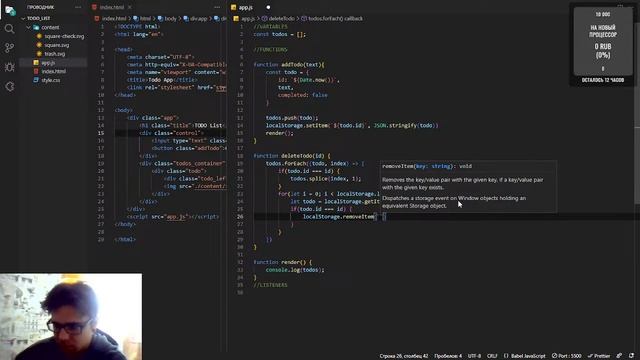The width and height of the screenshot is (640, 360).
Task: Click the unsaved dot on app.js tab
Action: pyautogui.click(x=268, y=7)
